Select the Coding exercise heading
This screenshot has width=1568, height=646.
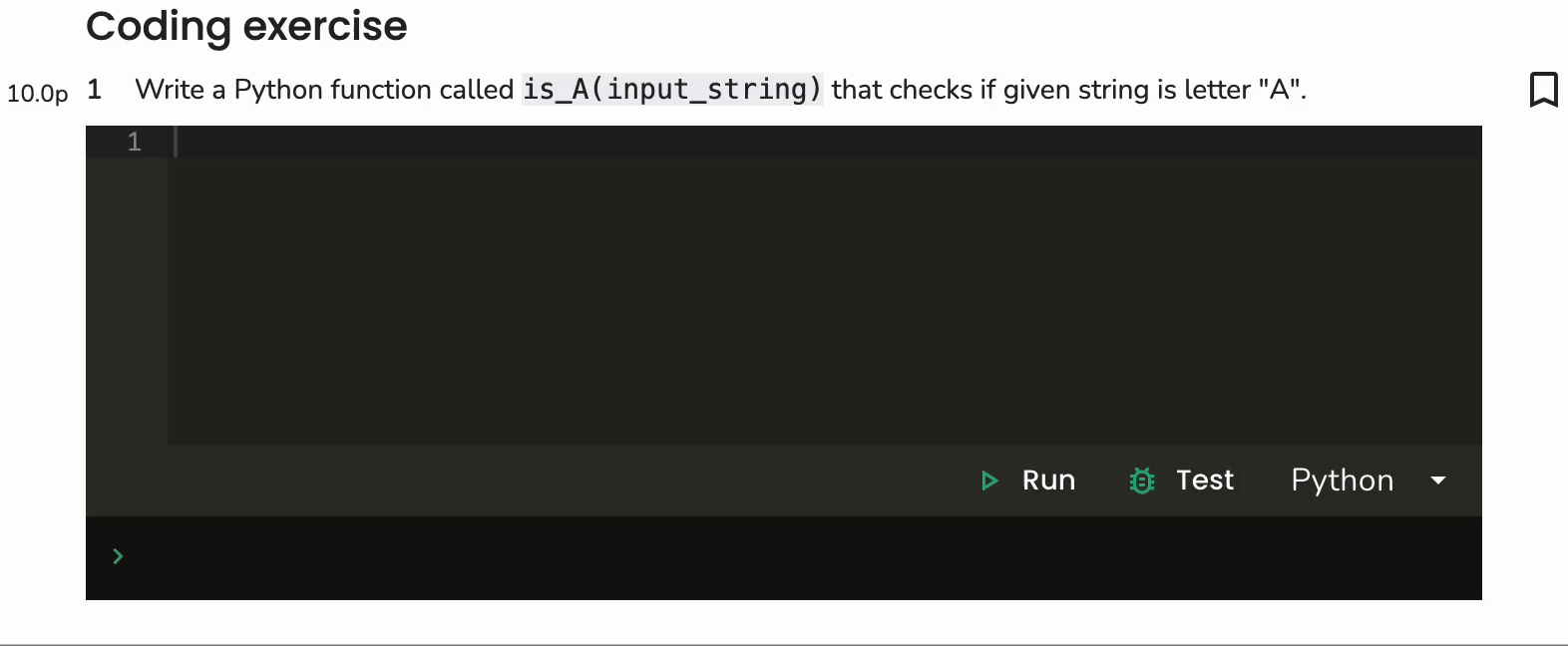[246, 26]
